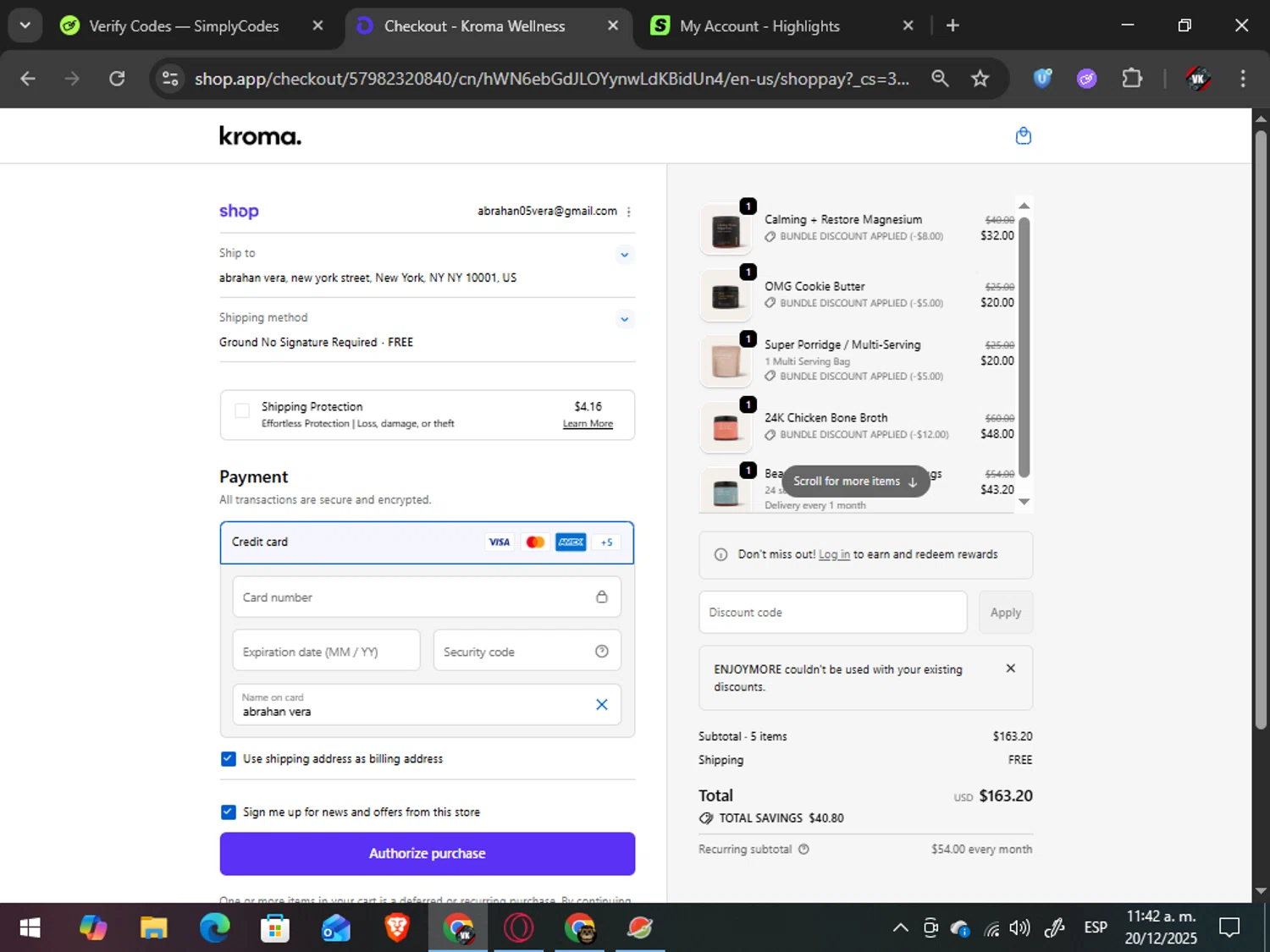1270x952 pixels.
Task: Click the Shop Pay logo
Action: coord(239,211)
